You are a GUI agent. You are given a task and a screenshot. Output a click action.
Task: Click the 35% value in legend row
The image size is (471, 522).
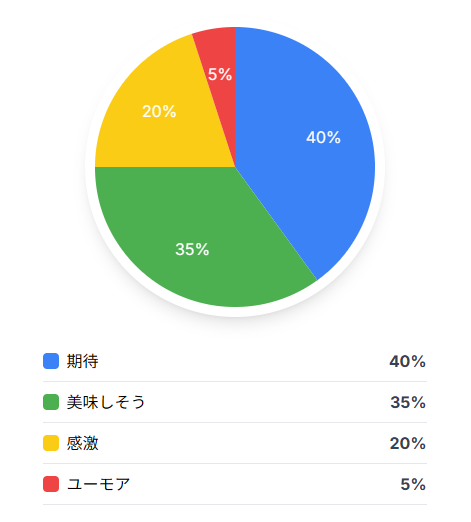[x=408, y=402]
